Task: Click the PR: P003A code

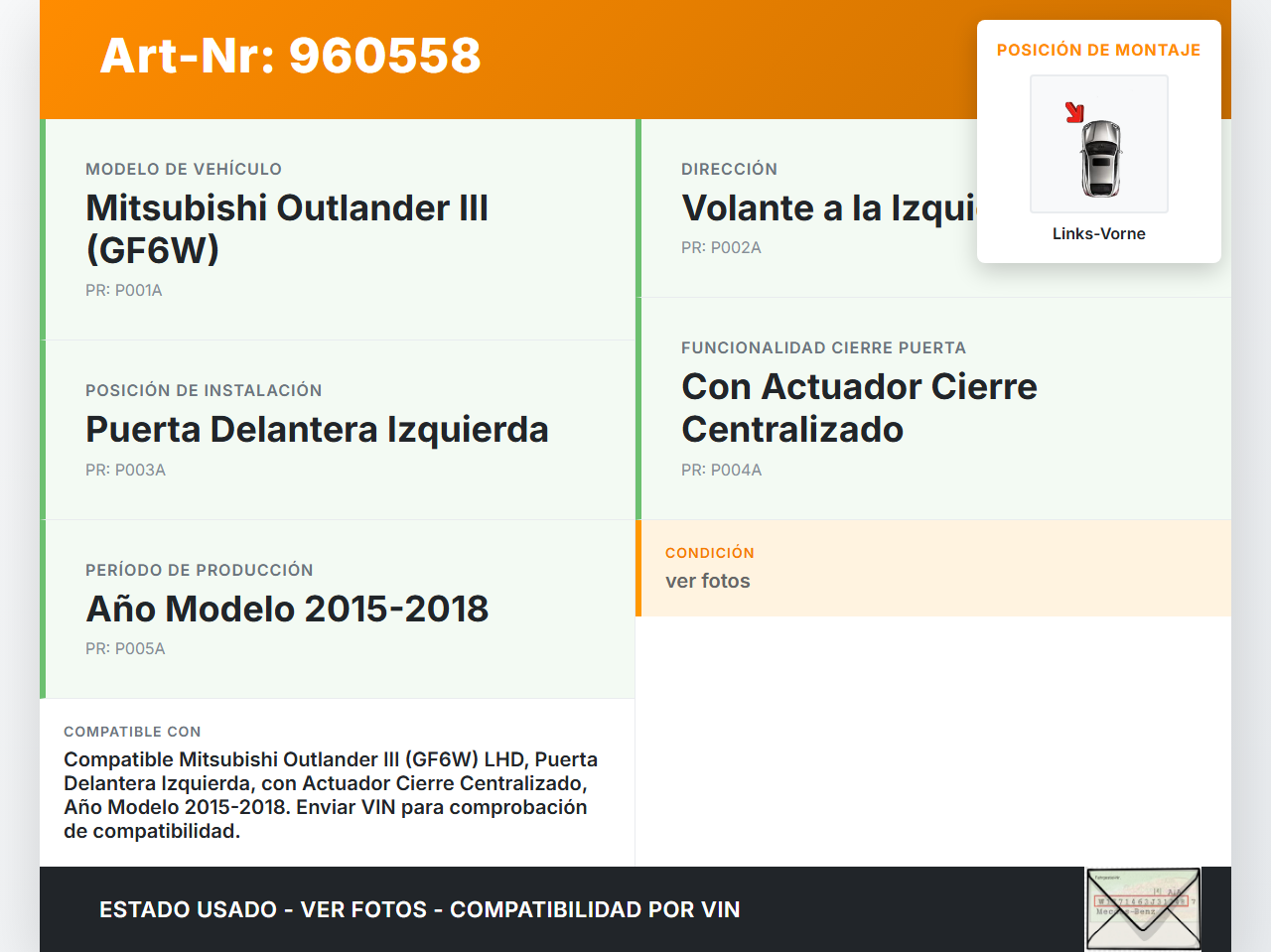Action: [125, 470]
